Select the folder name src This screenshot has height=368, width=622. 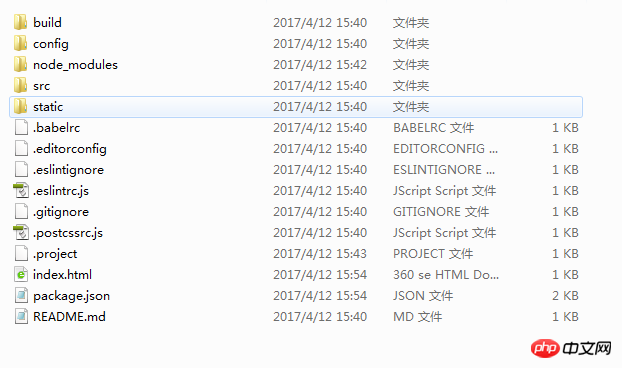tap(42, 86)
